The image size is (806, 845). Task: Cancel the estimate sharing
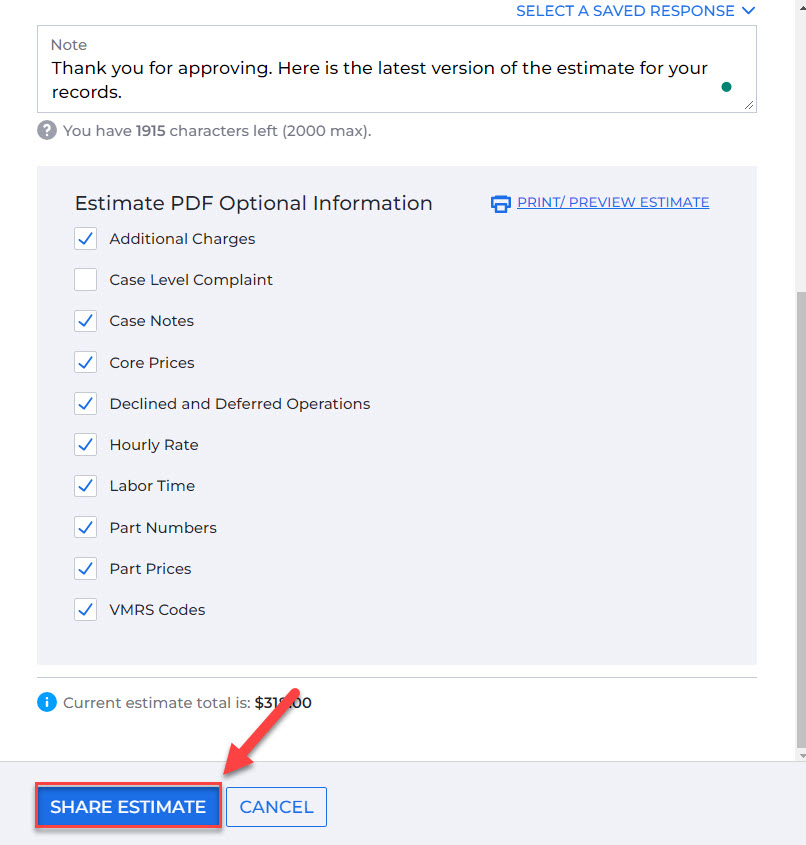(276, 806)
